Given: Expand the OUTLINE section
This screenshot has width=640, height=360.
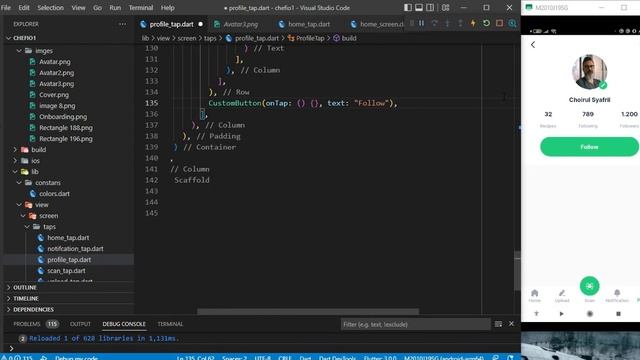Looking at the screenshot, I should [x=24, y=287].
